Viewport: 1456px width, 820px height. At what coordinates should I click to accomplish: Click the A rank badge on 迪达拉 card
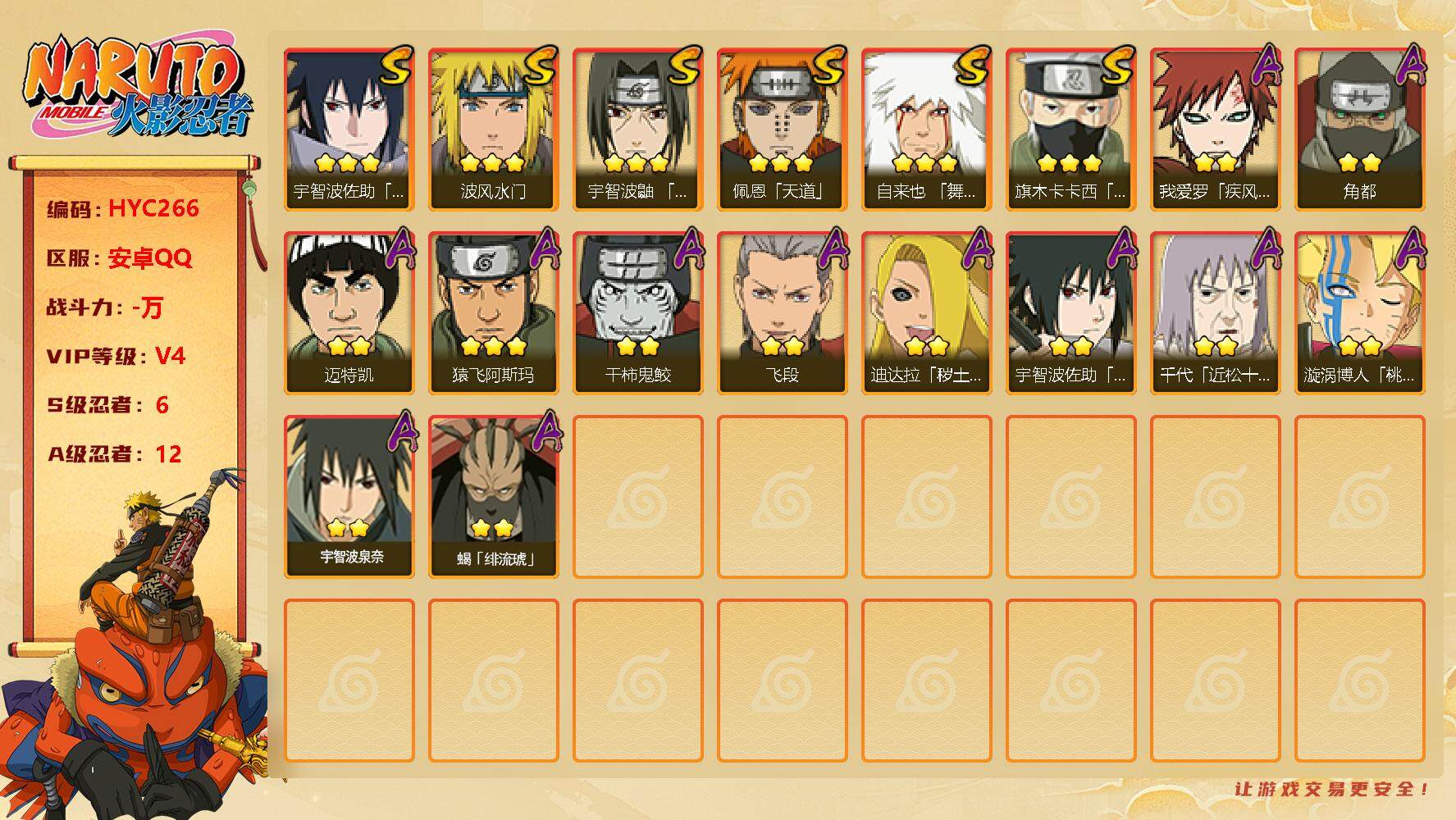coord(975,248)
